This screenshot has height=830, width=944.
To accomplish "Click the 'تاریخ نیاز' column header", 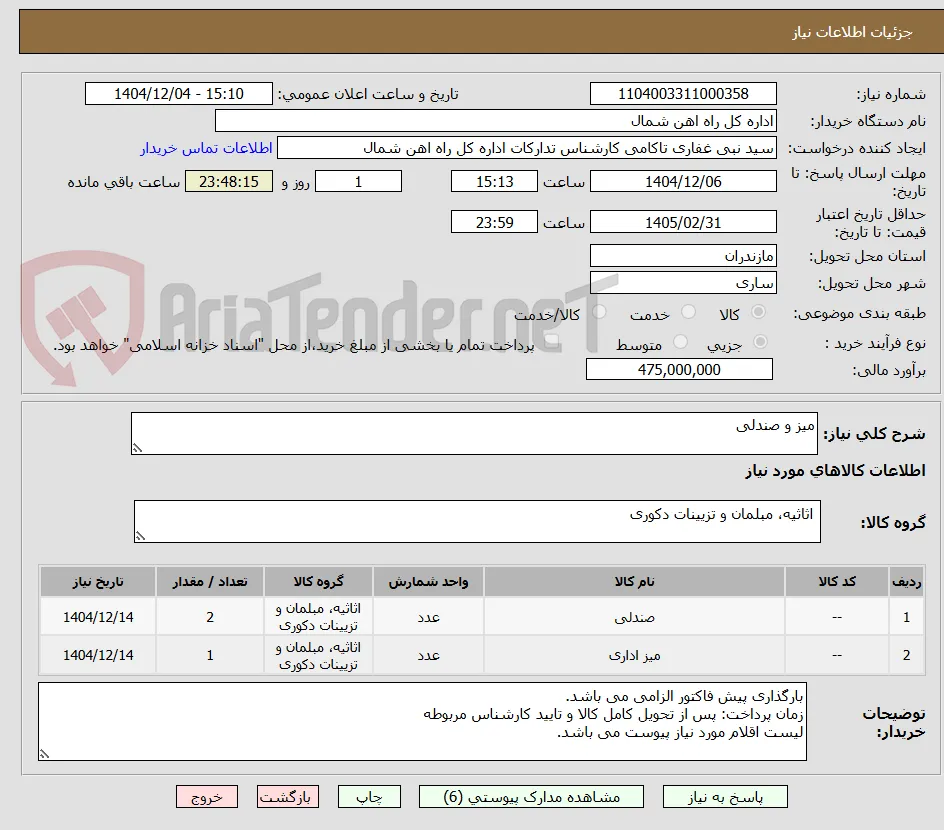I will point(98,581).
